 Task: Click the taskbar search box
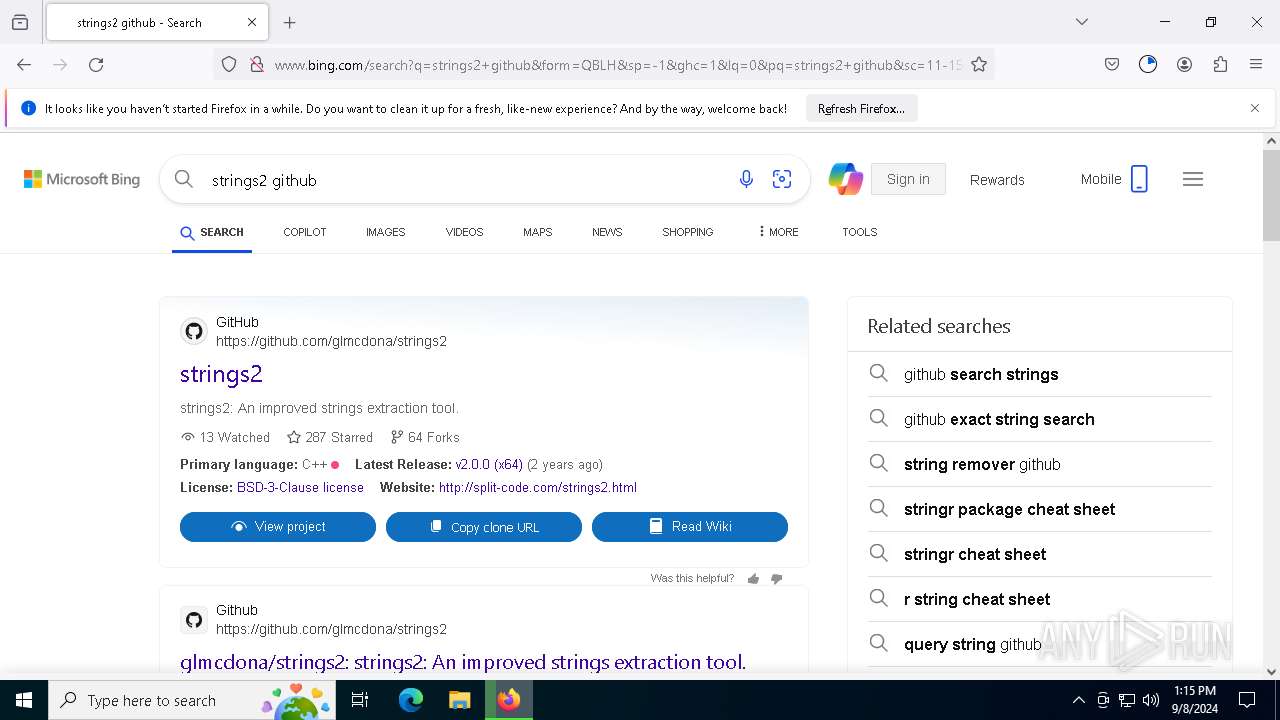click(192, 700)
